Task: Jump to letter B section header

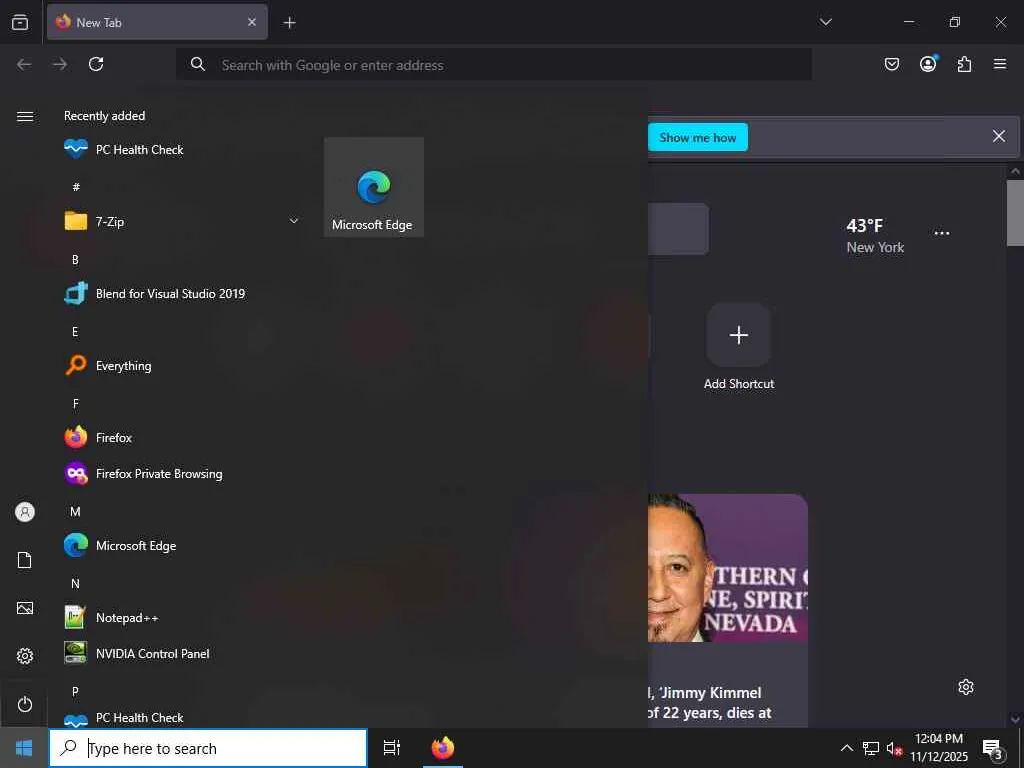Action: coord(75,260)
